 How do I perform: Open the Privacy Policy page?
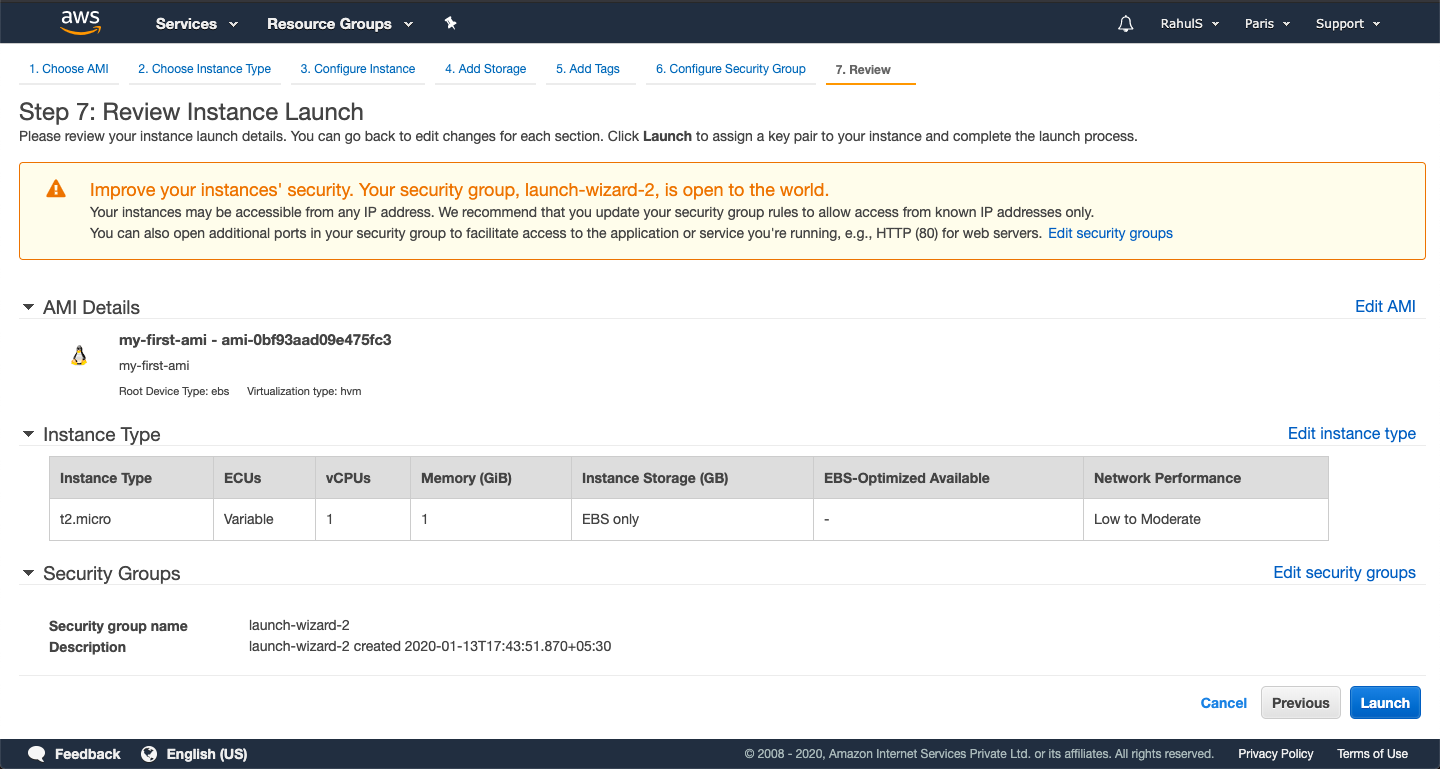1276,753
